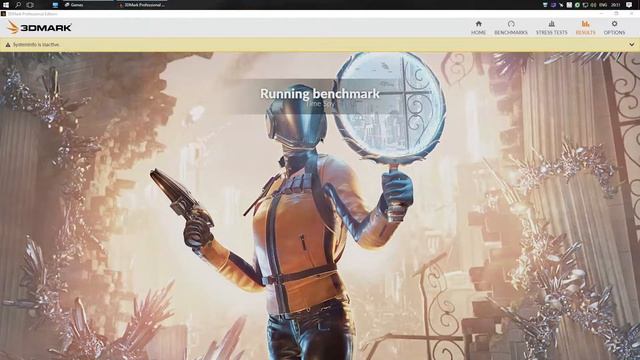This screenshot has height=360, width=640.
Task: Minimize the 3DMark window
Action: click(x=601, y=13)
